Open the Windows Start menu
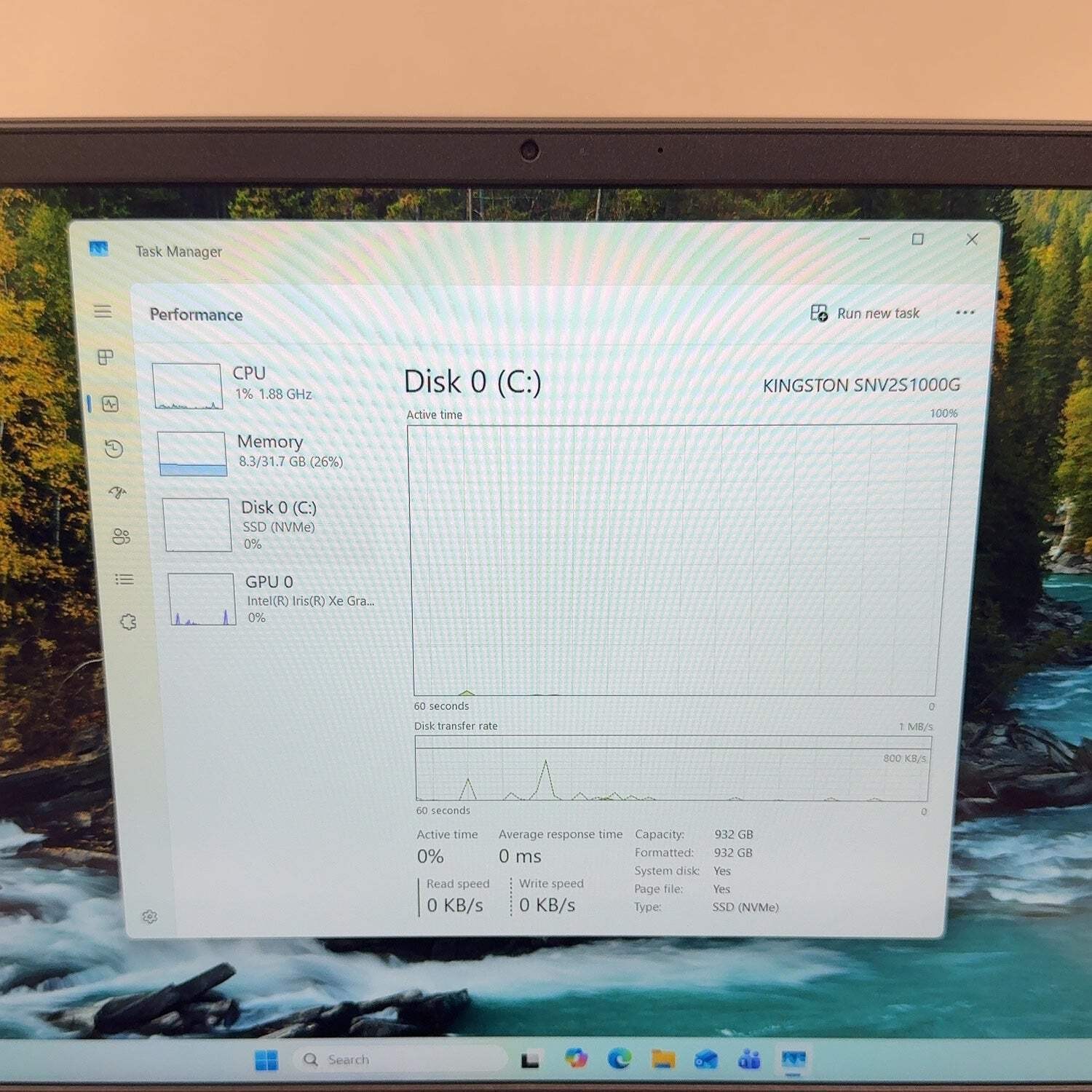This screenshot has width=1092, height=1092. [266, 1060]
